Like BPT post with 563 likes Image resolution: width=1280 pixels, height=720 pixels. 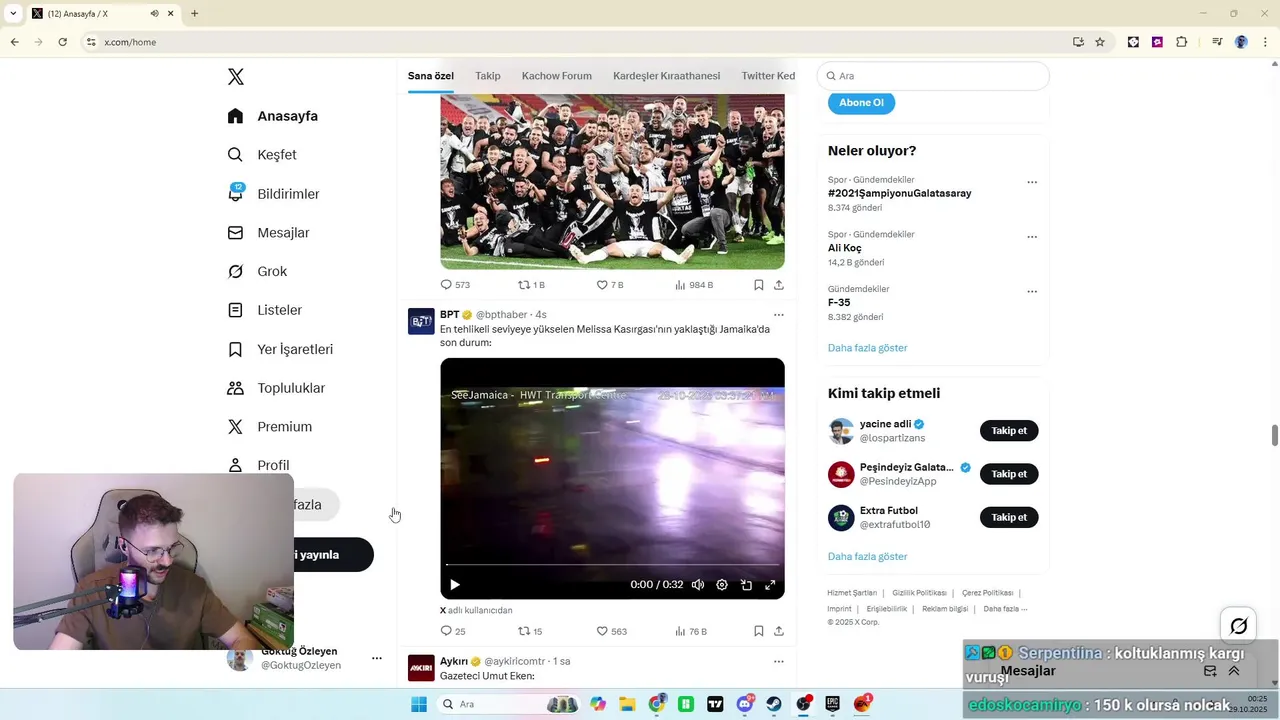point(612,632)
